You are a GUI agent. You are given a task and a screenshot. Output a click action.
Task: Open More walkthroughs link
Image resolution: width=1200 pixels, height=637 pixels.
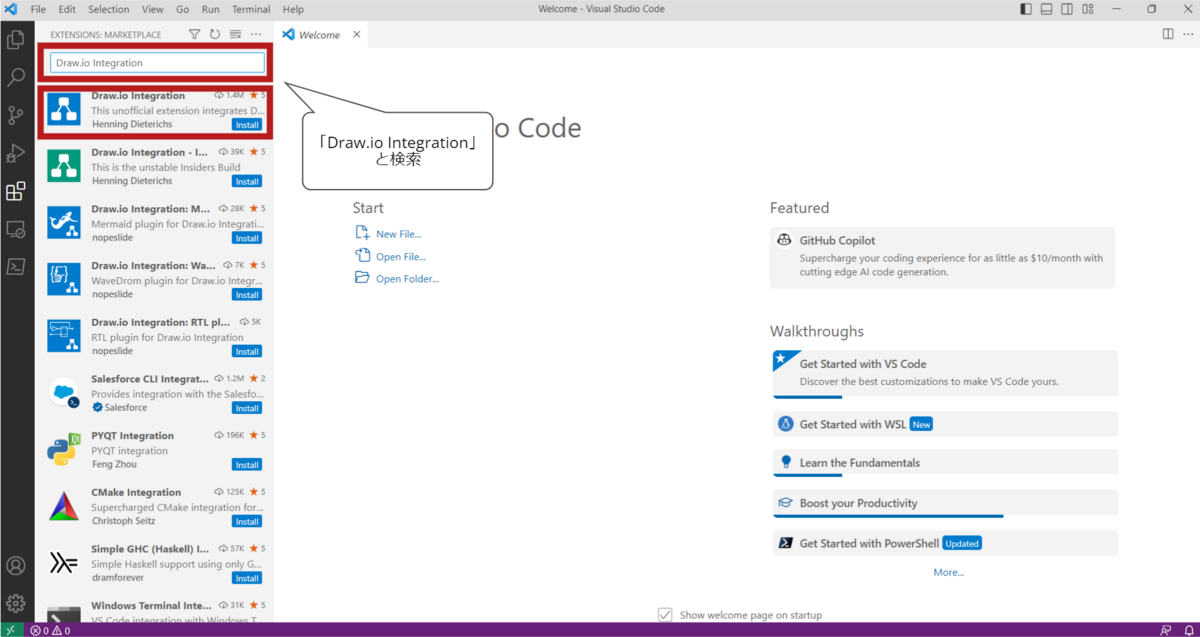(x=949, y=572)
